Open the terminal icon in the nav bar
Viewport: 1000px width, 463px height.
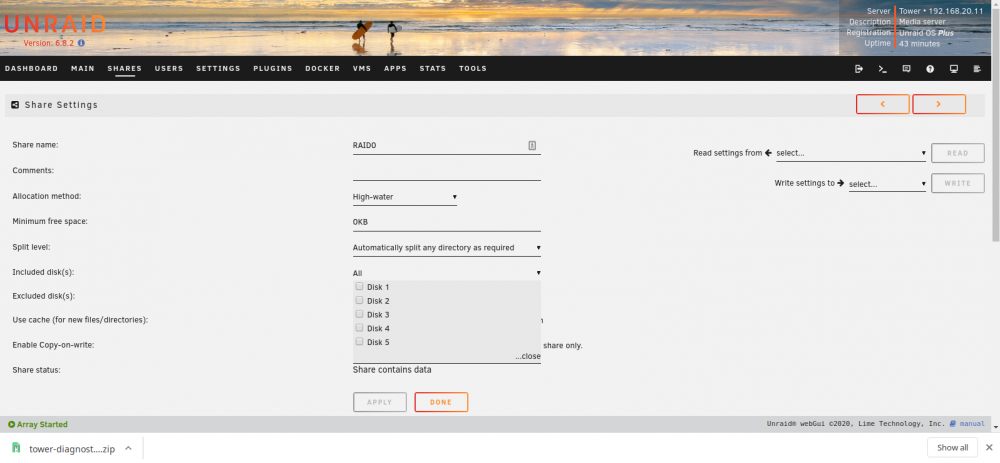click(883, 69)
